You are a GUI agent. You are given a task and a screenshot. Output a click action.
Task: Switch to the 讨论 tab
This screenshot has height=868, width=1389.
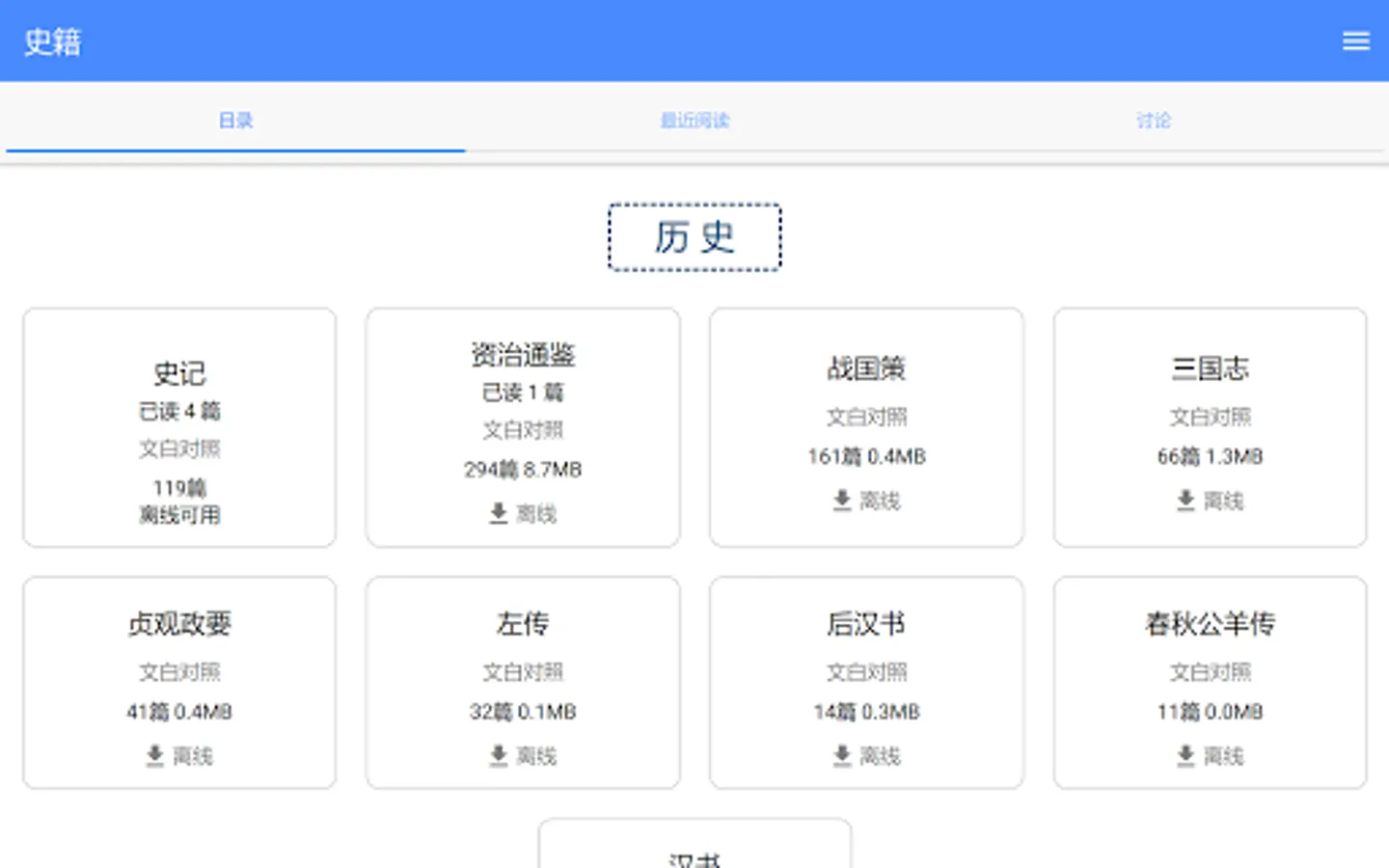click(x=1154, y=121)
